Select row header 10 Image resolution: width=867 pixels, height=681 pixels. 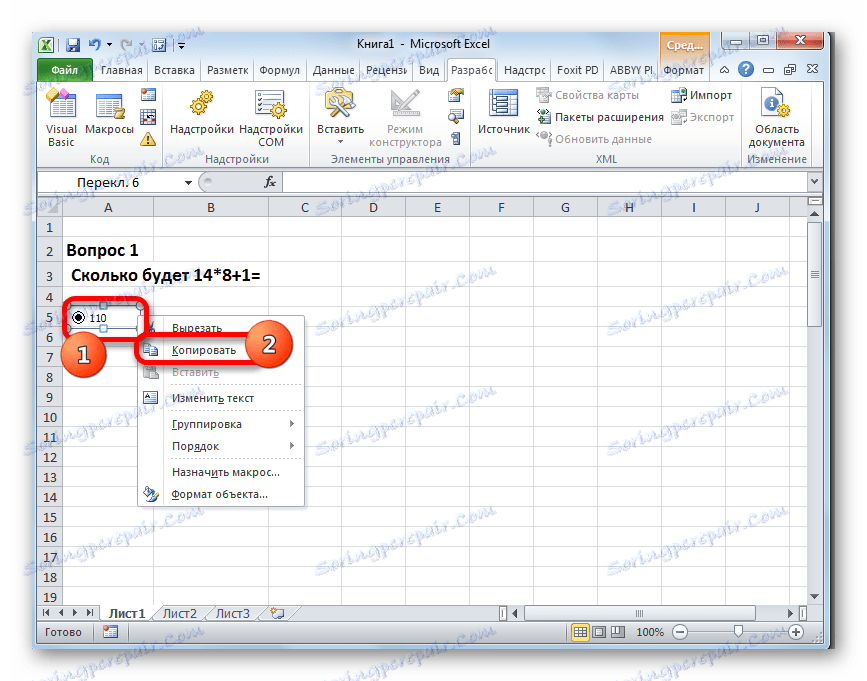coord(50,417)
